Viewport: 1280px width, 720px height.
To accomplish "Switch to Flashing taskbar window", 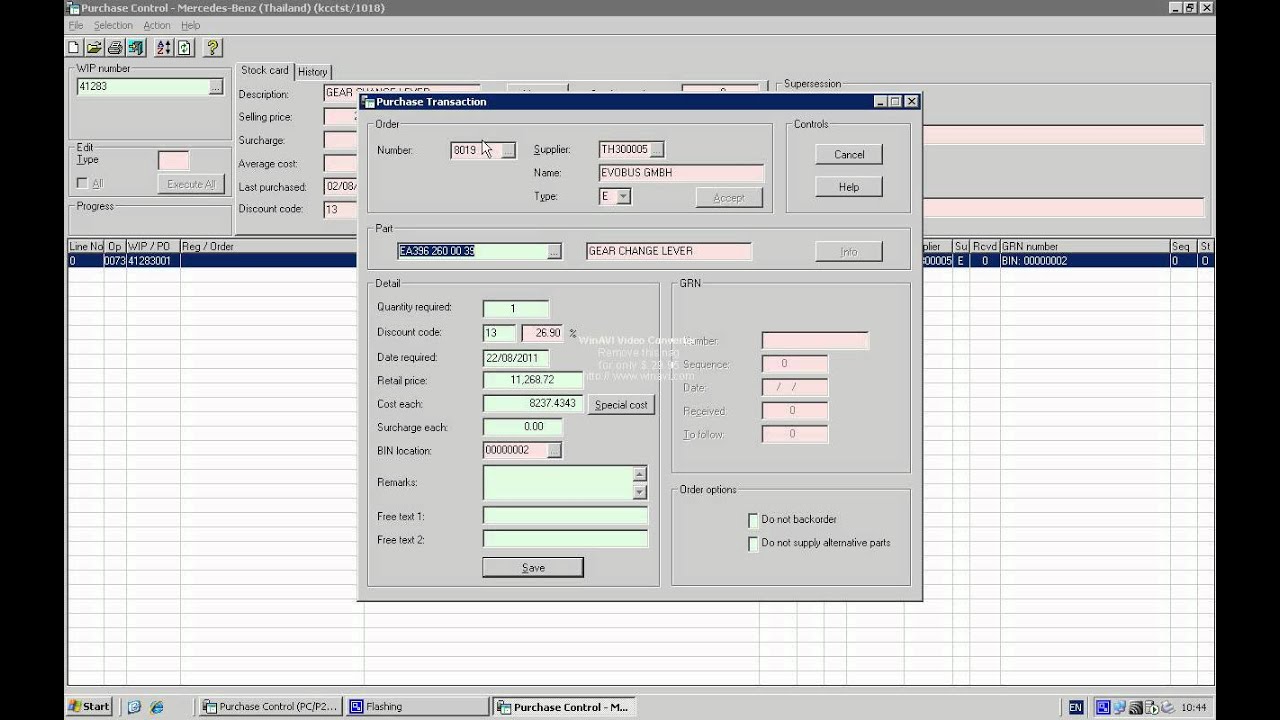I will [x=417, y=706].
